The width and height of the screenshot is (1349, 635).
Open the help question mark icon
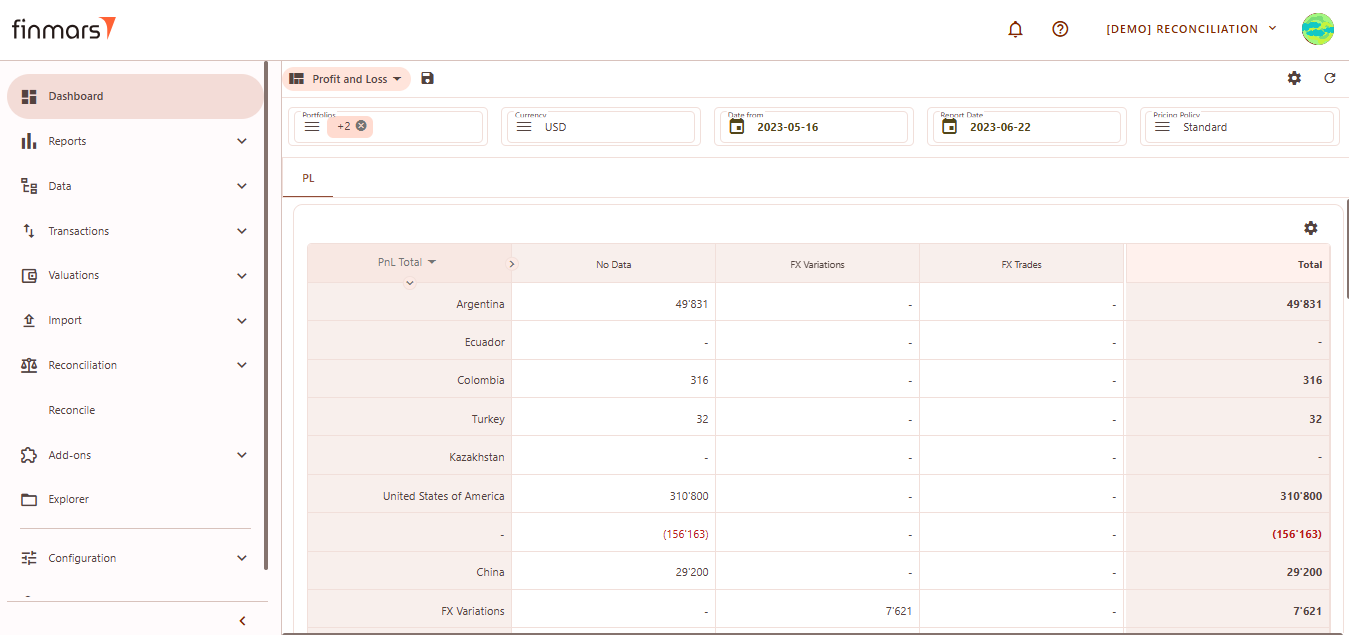1060,29
